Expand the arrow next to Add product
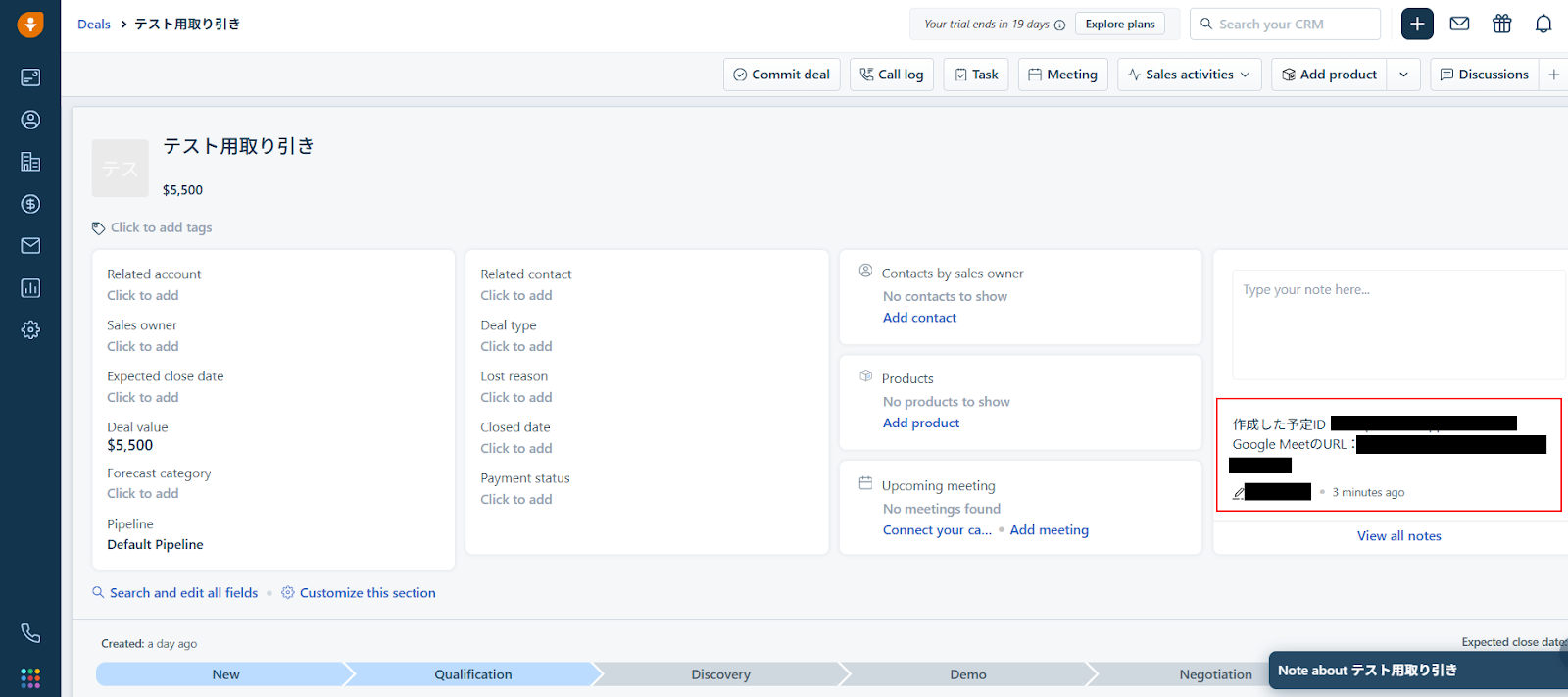Image resolution: width=1568 pixels, height=697 pixels. [x=1403, y=75]
